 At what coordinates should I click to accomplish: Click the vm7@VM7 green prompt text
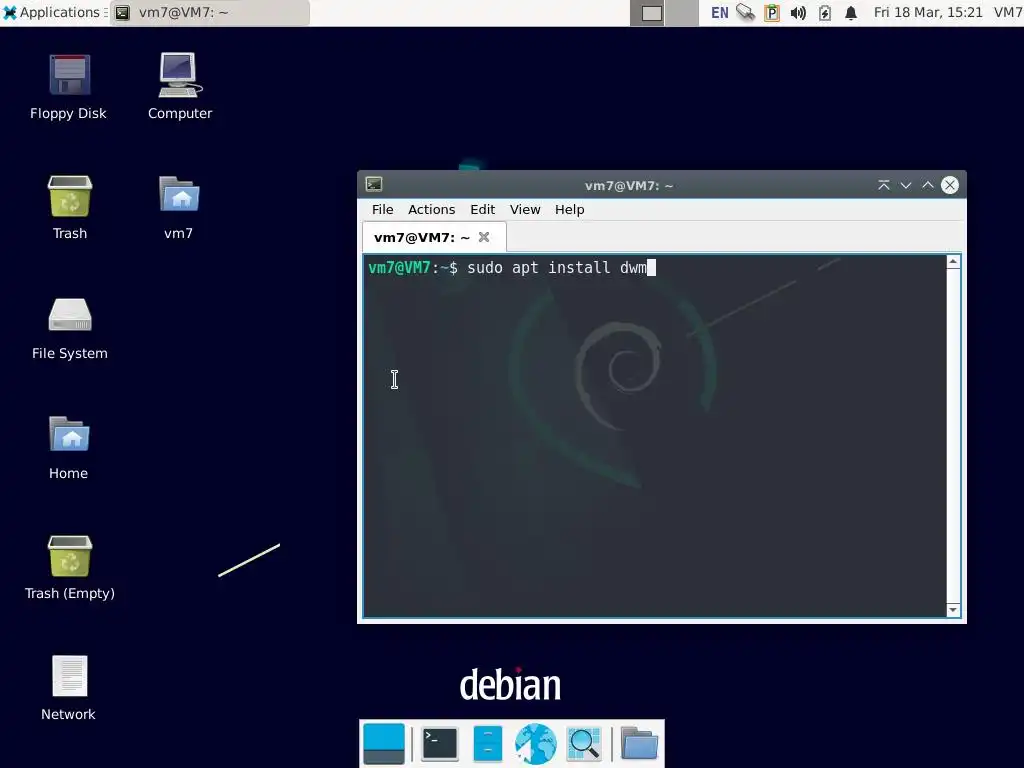pos(399,268)
